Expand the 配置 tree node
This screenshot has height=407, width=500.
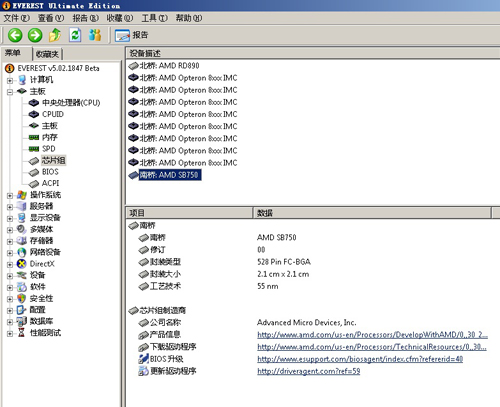[10, 311]
